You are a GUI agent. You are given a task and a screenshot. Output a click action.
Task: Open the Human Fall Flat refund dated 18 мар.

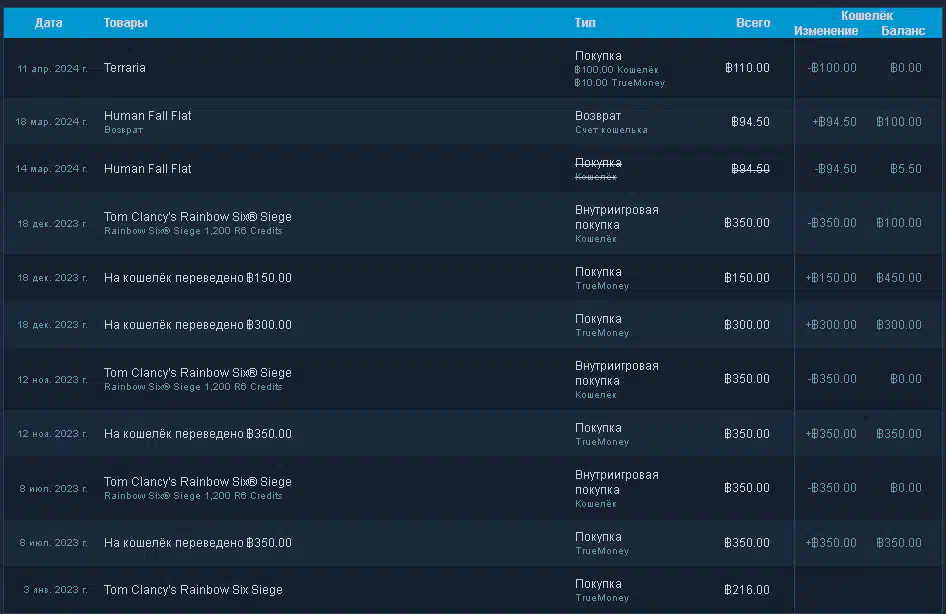pyautogui.click(x=147, y=116)
